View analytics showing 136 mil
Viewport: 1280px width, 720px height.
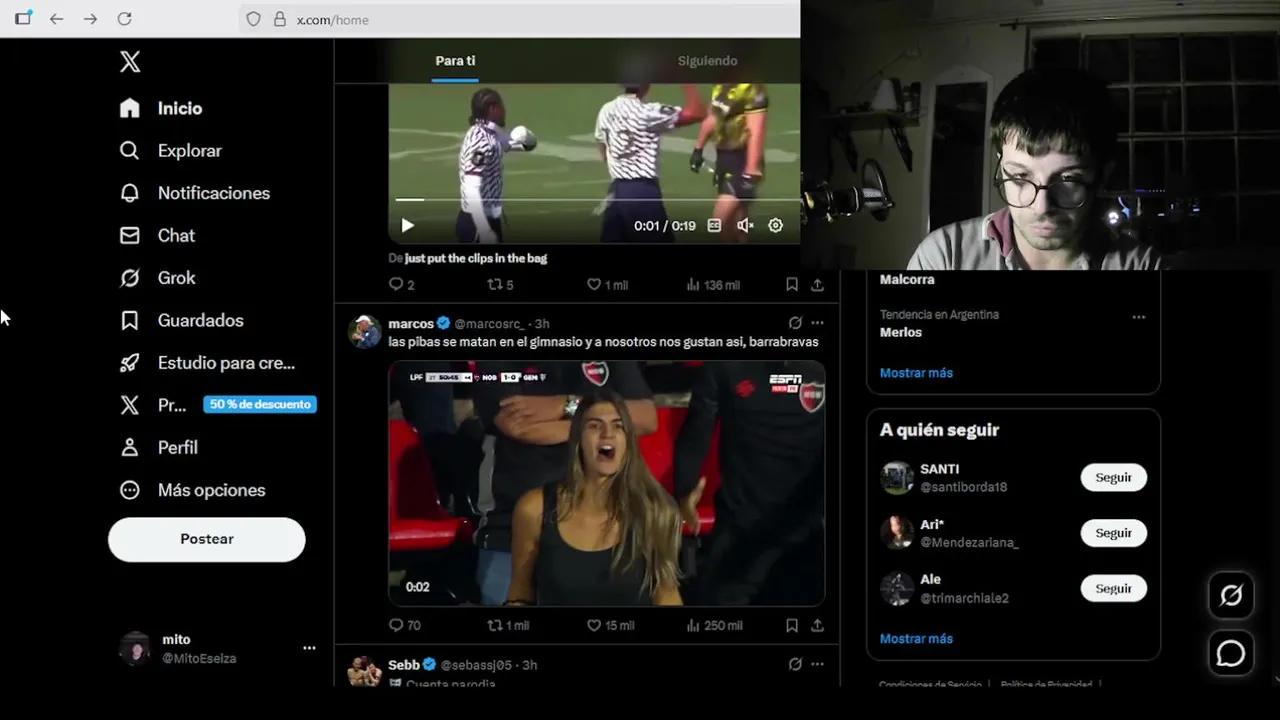coord(713,285)
